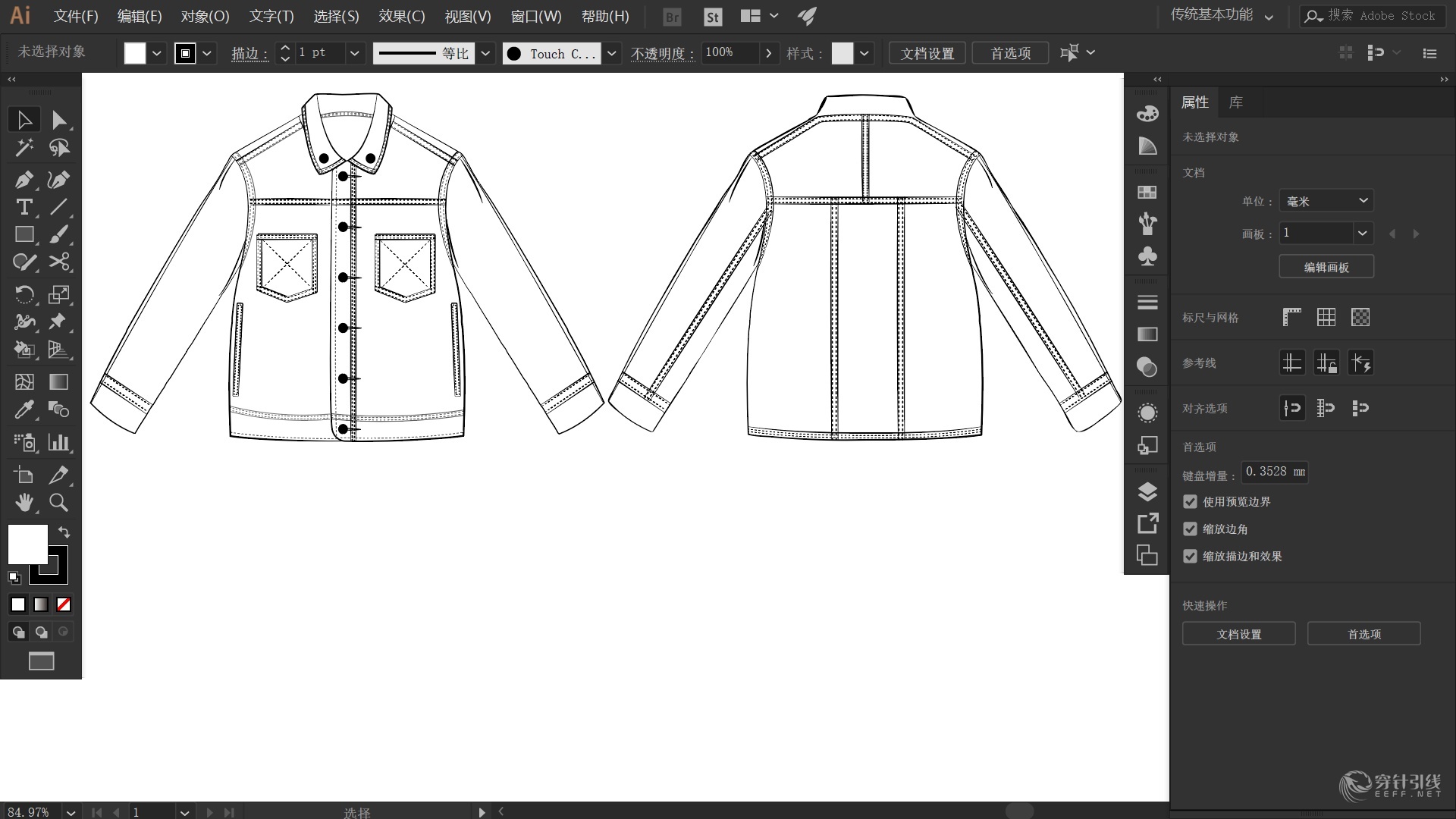Image resolution: width=1456 pixels, height=819 pixels.
Task: Open the Color panel icon
Action: (1147, 112)
